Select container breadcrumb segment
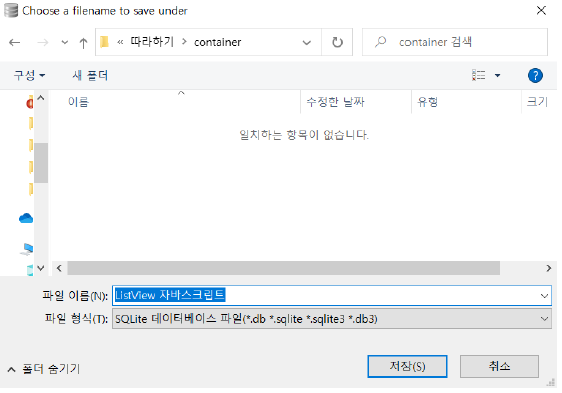Viewport: 562px width, 393px height. [x=218, y=42]
